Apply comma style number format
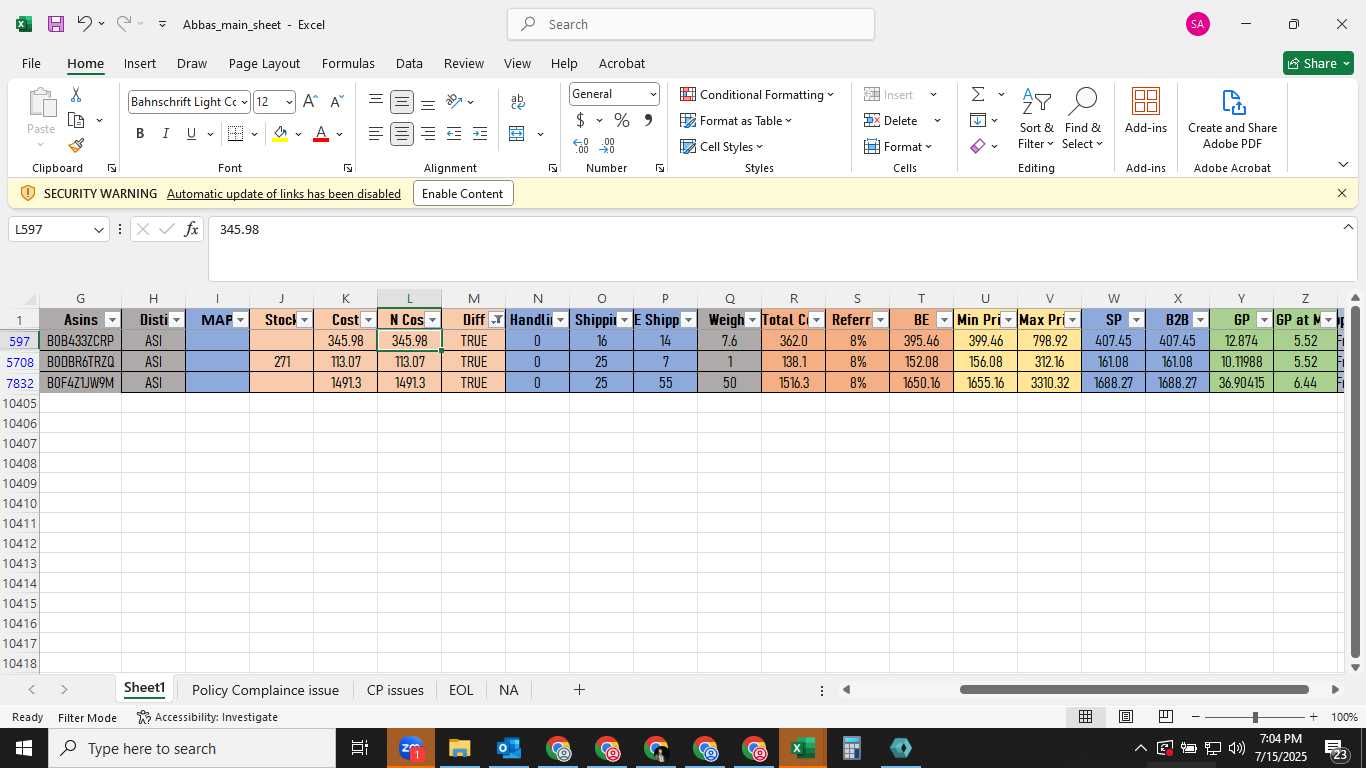Screen dimensions: 1366x768 pyautogui.click(x=648, y=120)
